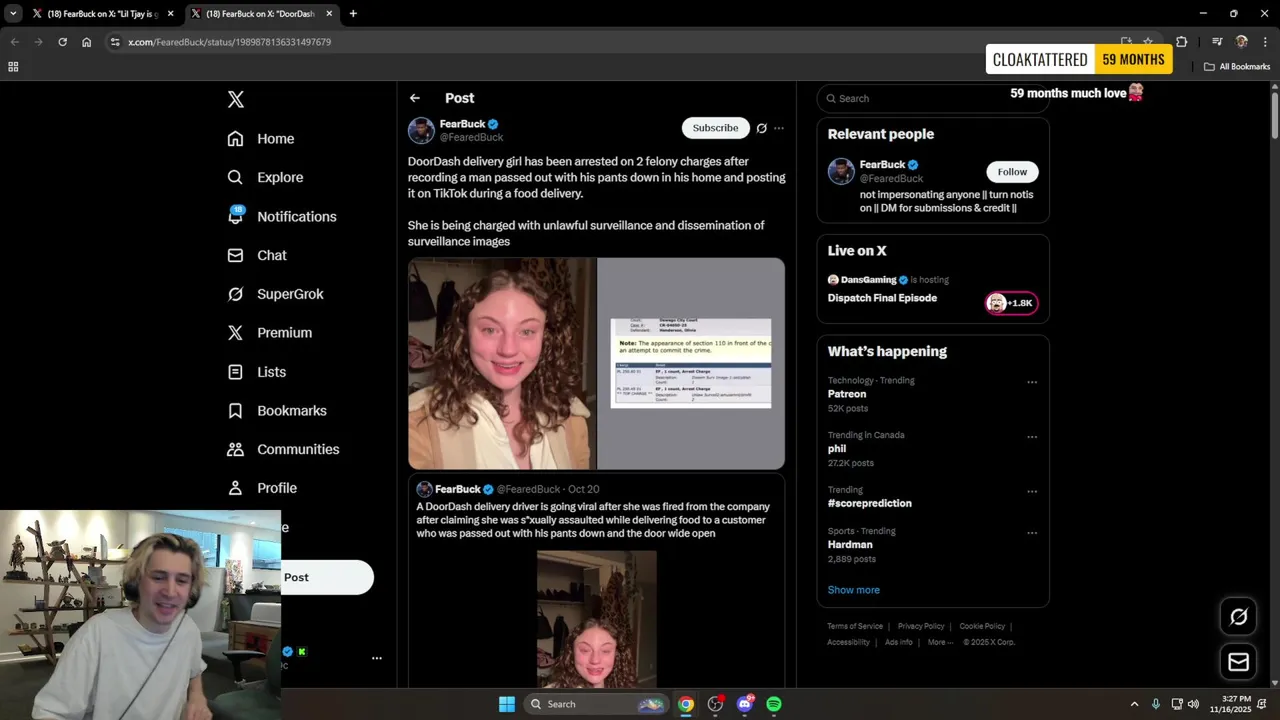Open the apps grid on bookmarks bar
The image size is (1280, 720).
coord(13,67)
